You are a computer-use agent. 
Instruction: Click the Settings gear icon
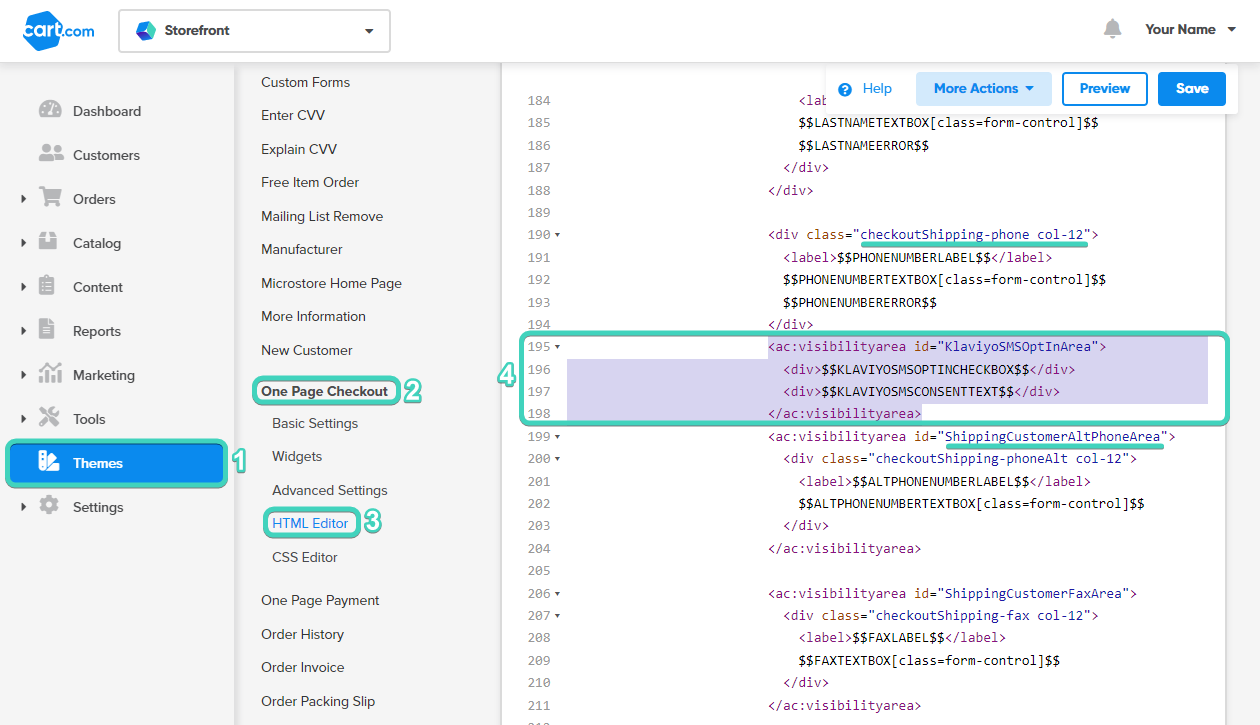[x=49, y=506]
